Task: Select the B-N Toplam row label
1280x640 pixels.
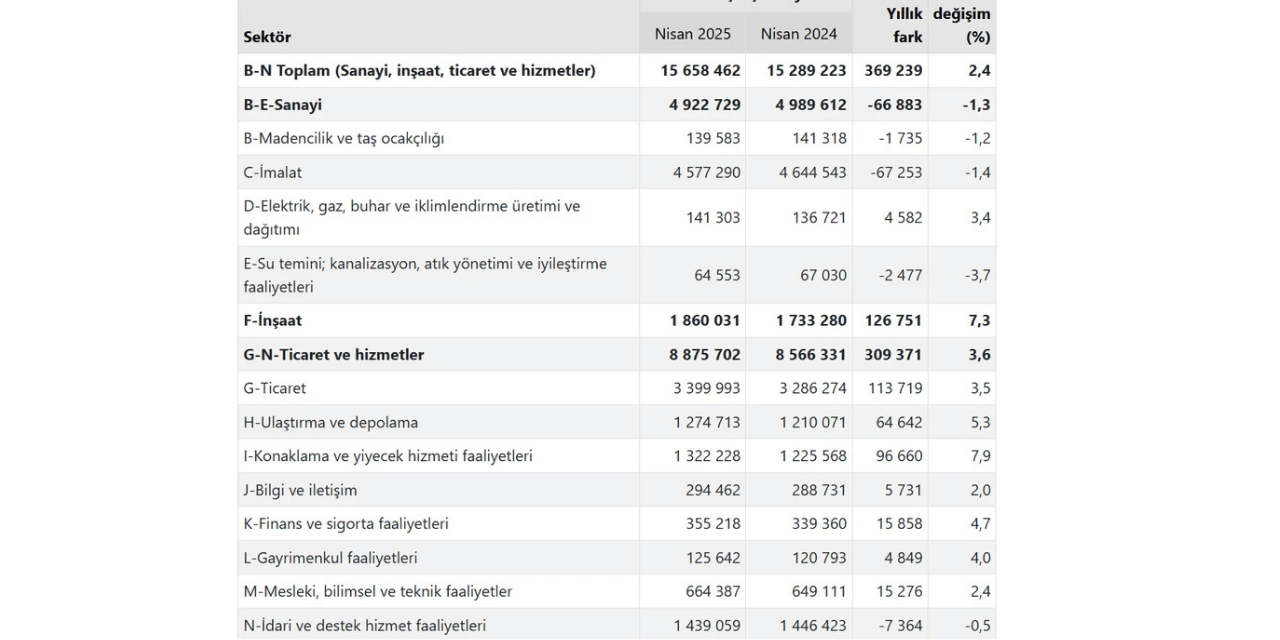Action: pyautogui.click(x=419, y=71)
